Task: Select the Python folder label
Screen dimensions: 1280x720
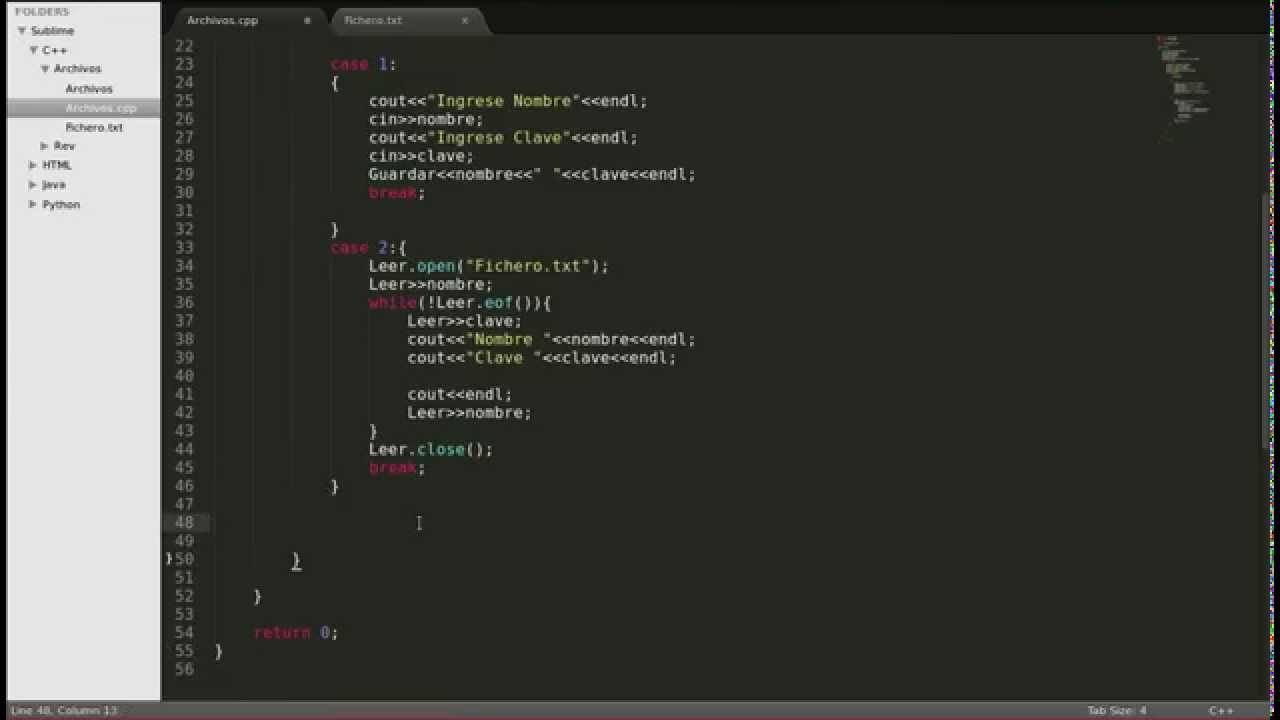Action: [60, 204]
